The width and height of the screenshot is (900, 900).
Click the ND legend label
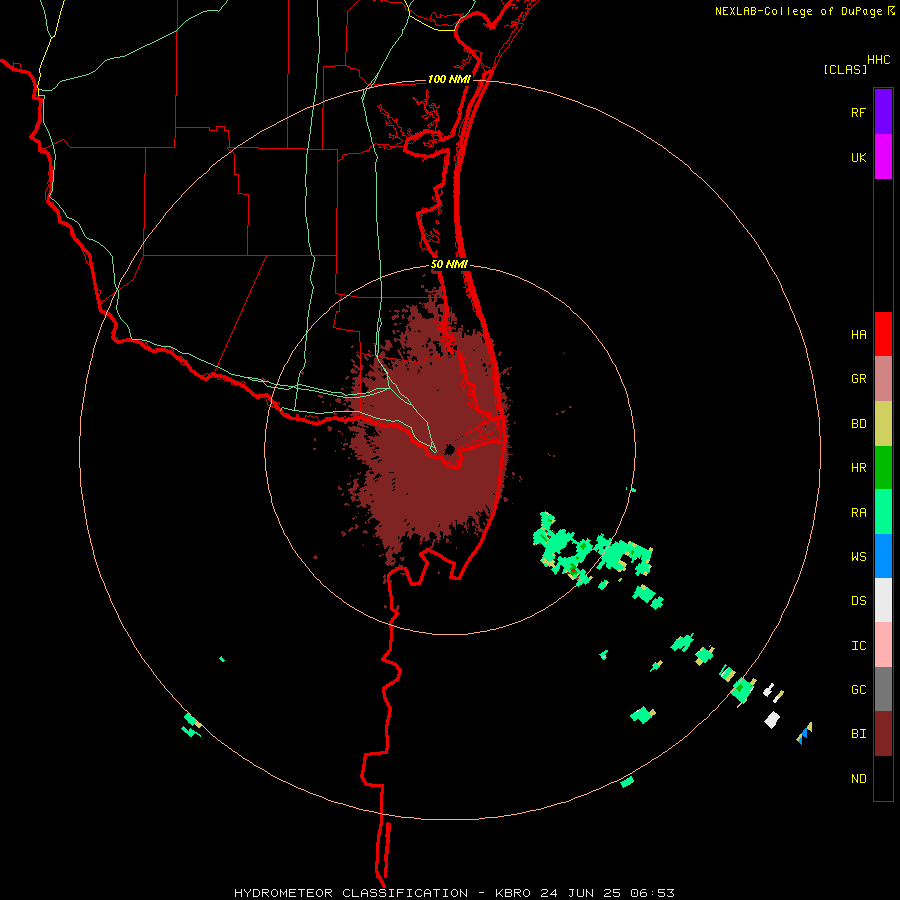coord(858,779)
